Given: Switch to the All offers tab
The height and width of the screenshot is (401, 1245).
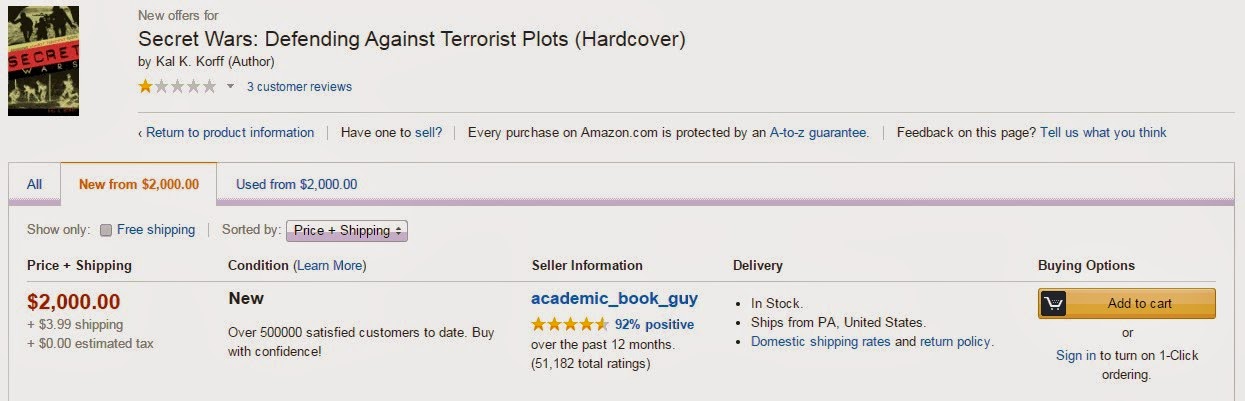Looking at the screenshot, I should tap(35, 184).
